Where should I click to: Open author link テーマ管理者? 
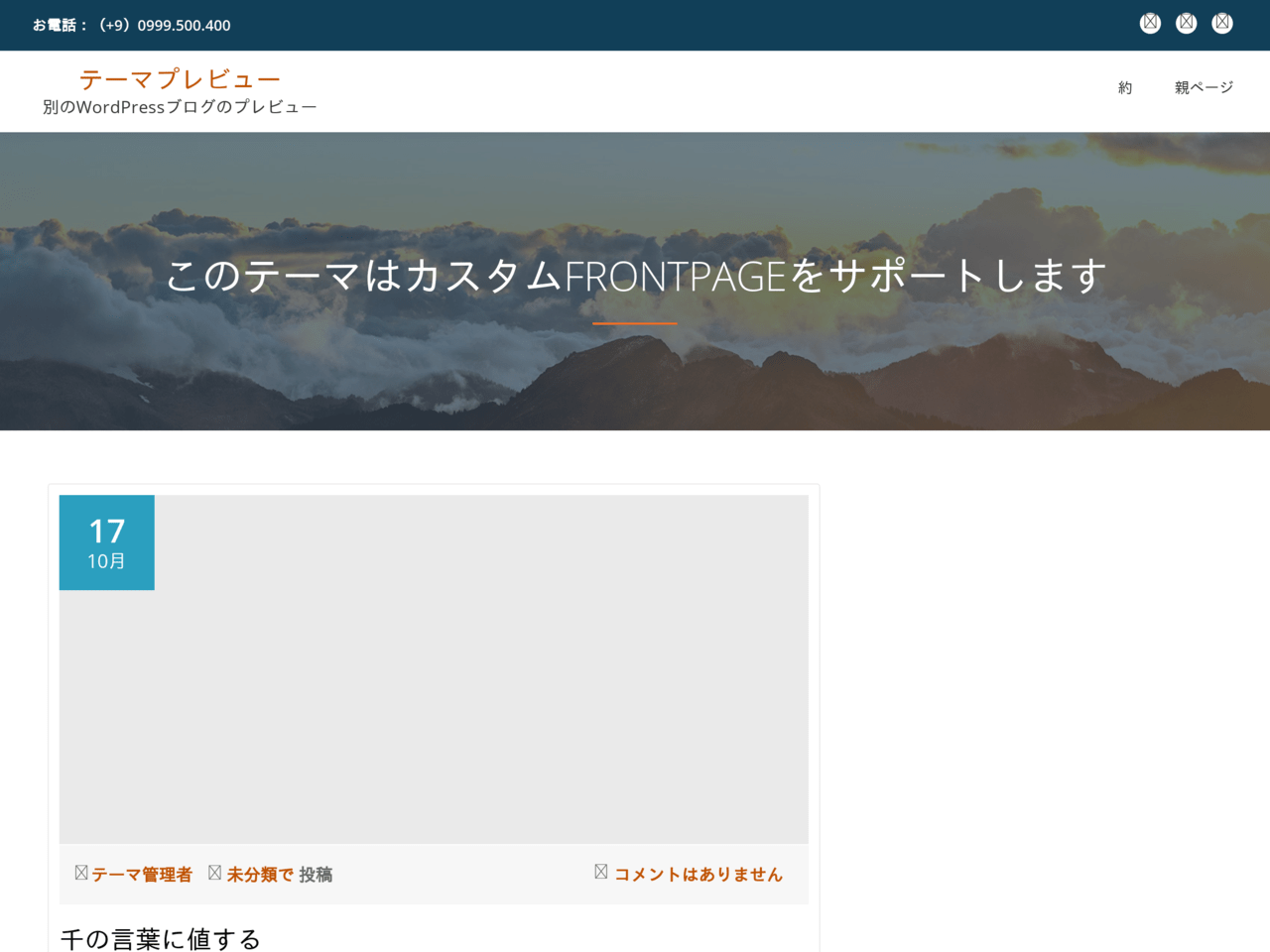pos(142,875)
